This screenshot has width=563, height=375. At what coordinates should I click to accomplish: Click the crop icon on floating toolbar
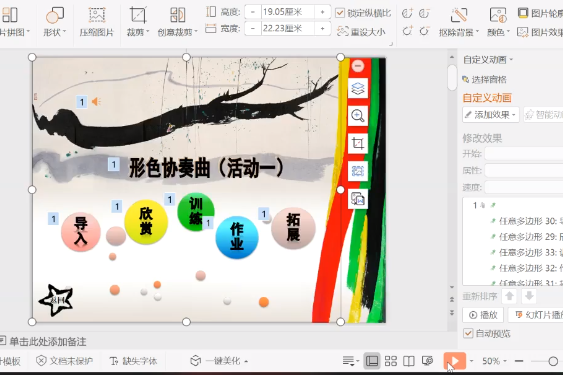tap(358, 143)
